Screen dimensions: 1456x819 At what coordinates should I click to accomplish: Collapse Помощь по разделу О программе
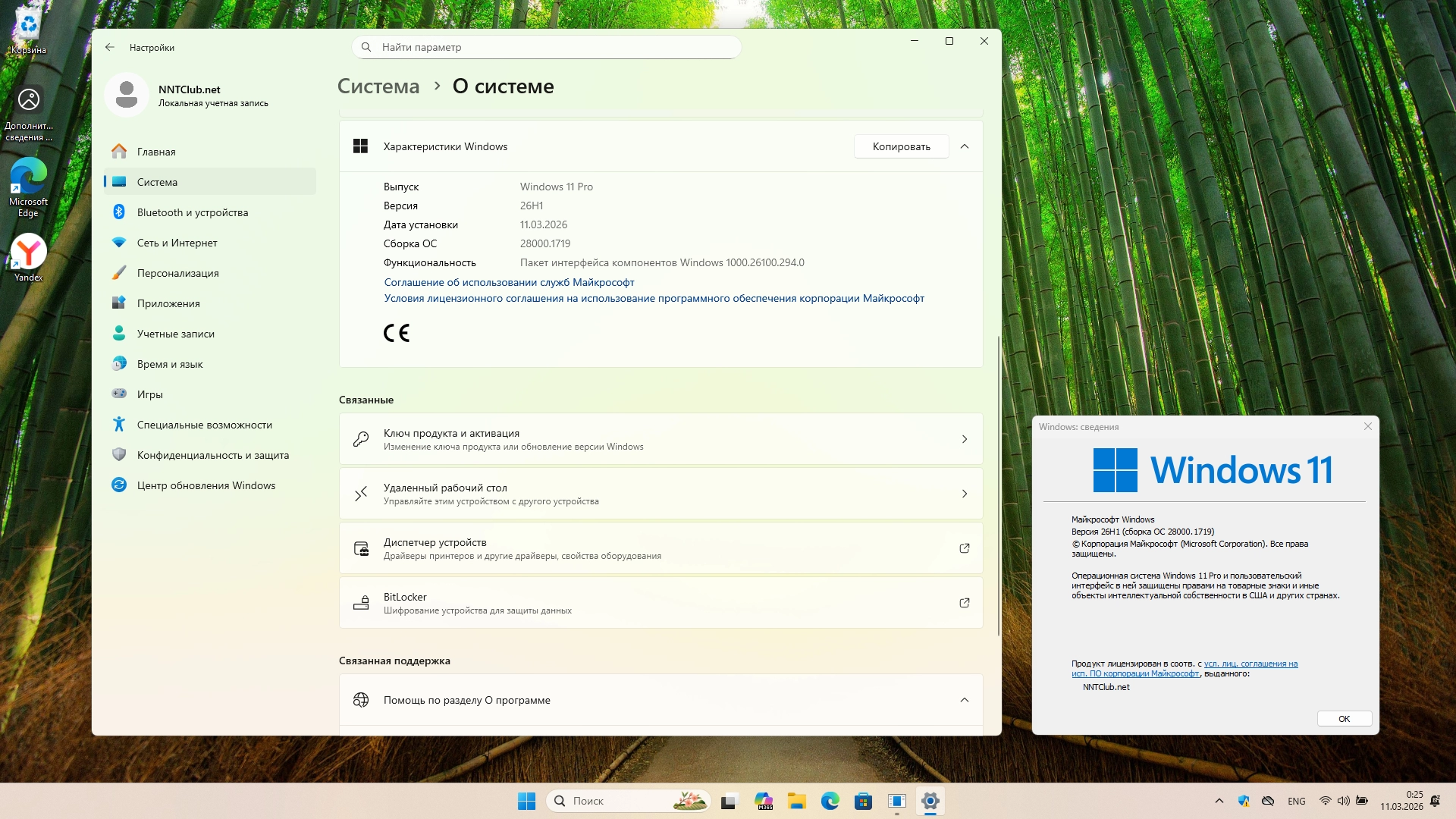[x=965, y=700]
